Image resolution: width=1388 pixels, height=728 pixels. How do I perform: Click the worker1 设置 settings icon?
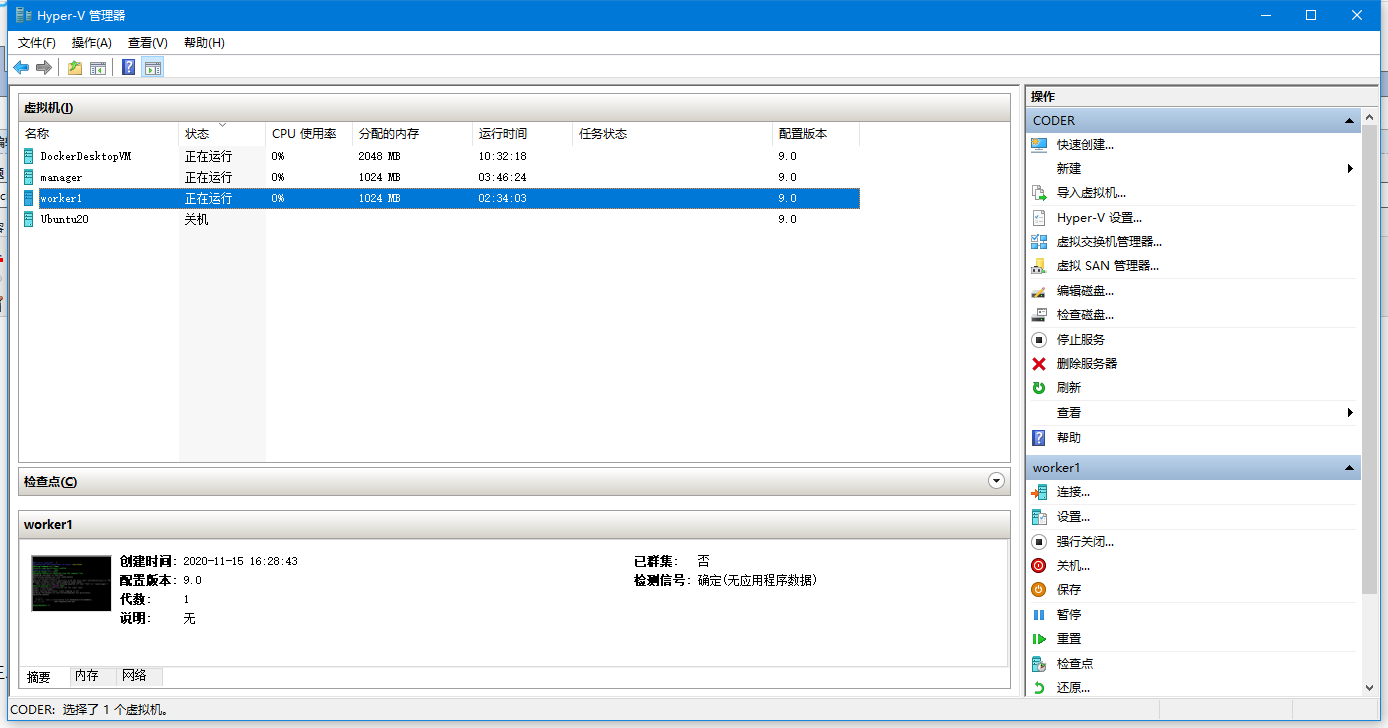point(1039,517)
